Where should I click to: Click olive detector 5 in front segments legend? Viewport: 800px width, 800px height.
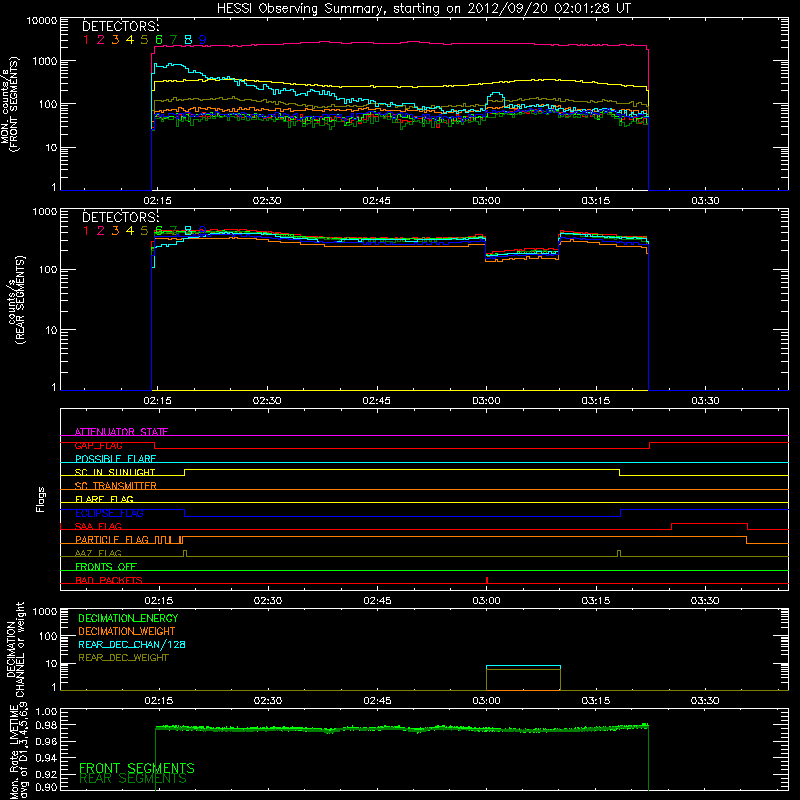click(x=144, y=40)
